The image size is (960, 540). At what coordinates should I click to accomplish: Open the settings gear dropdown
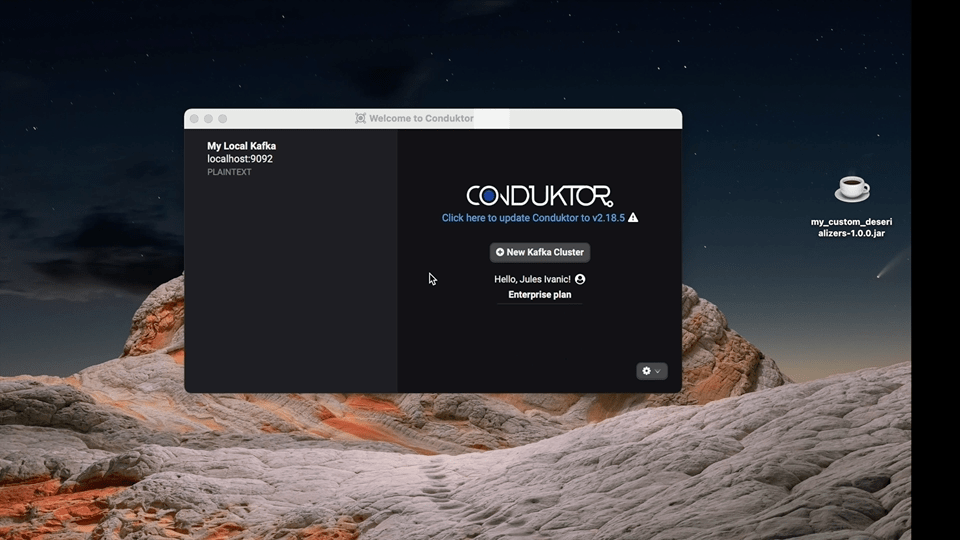click(x=651, y=371)
